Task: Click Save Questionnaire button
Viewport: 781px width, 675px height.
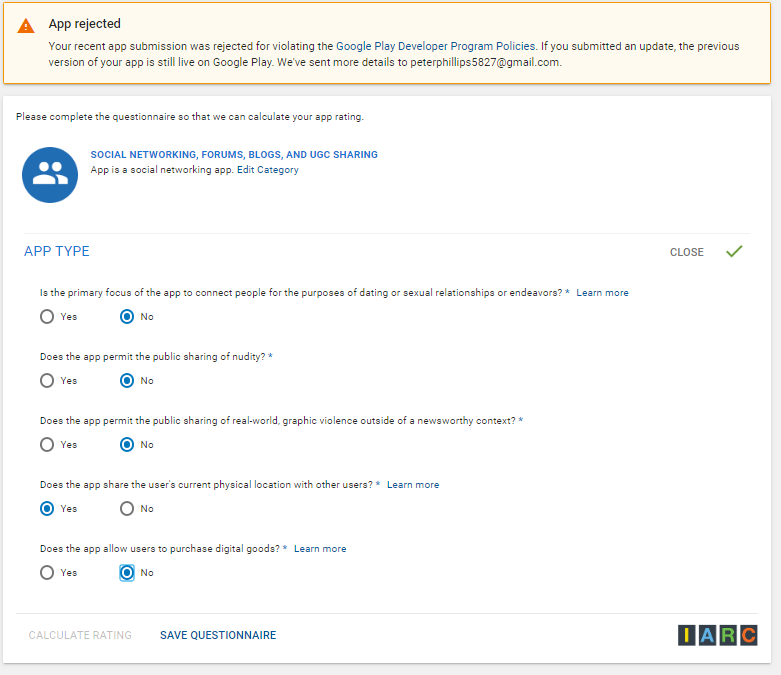Action: coord(218,635)
